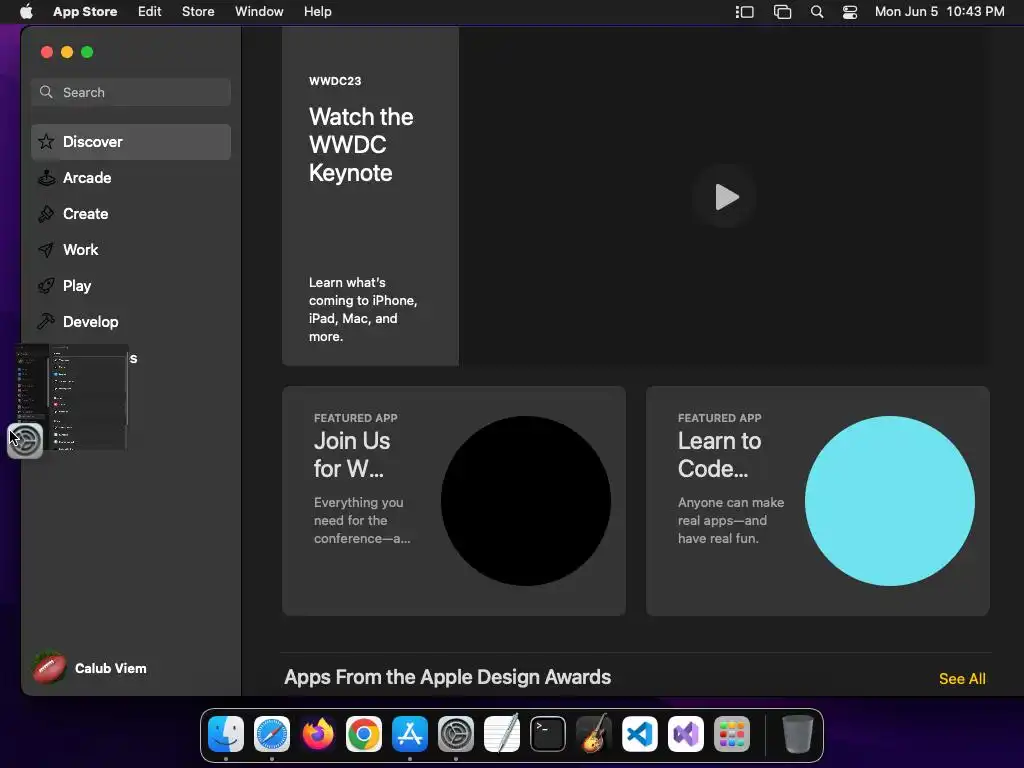Minimize the App Store window
This screenshot has height=768, width=1024.
[67, 52]
